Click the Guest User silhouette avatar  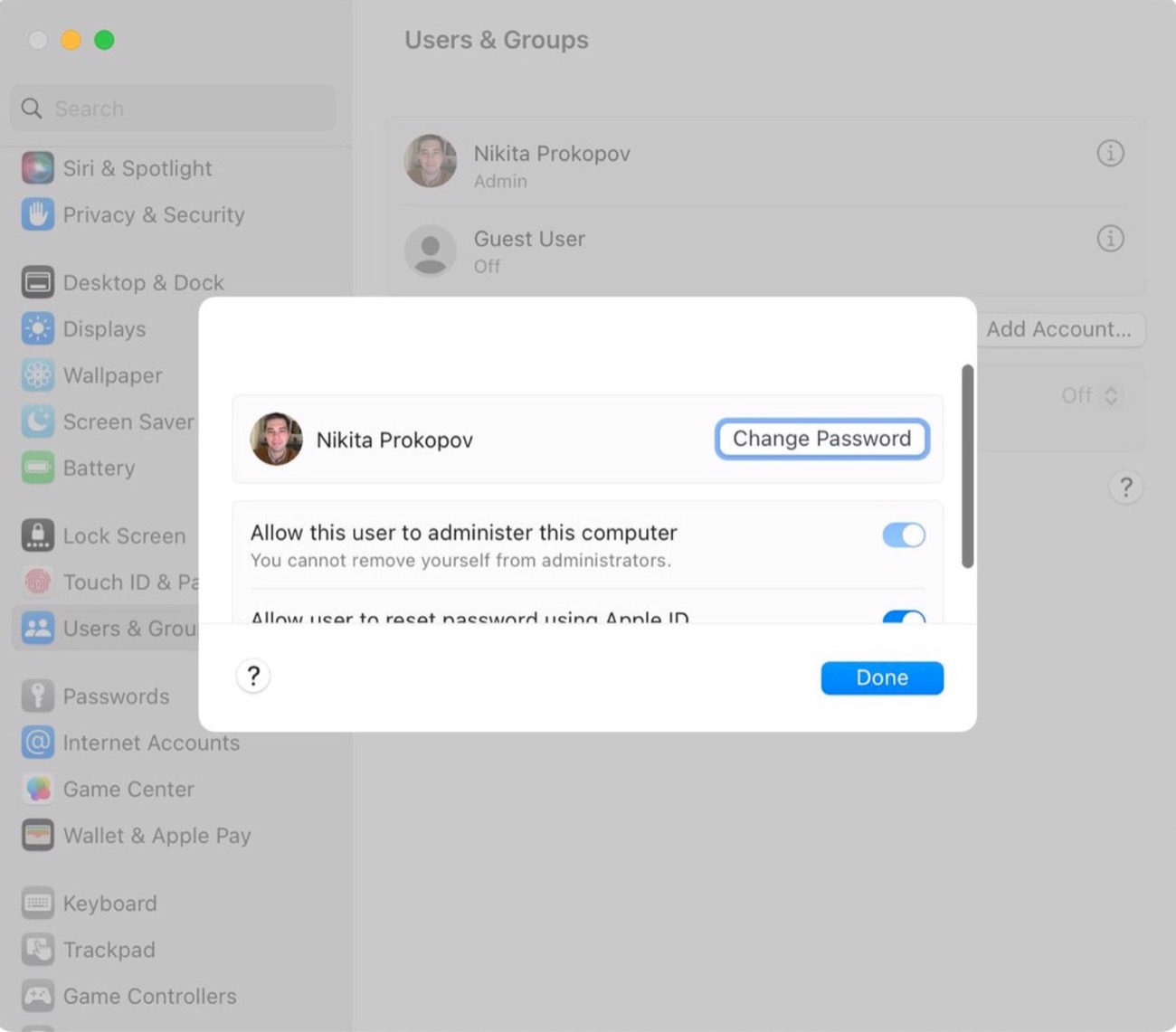pos(430,251)
